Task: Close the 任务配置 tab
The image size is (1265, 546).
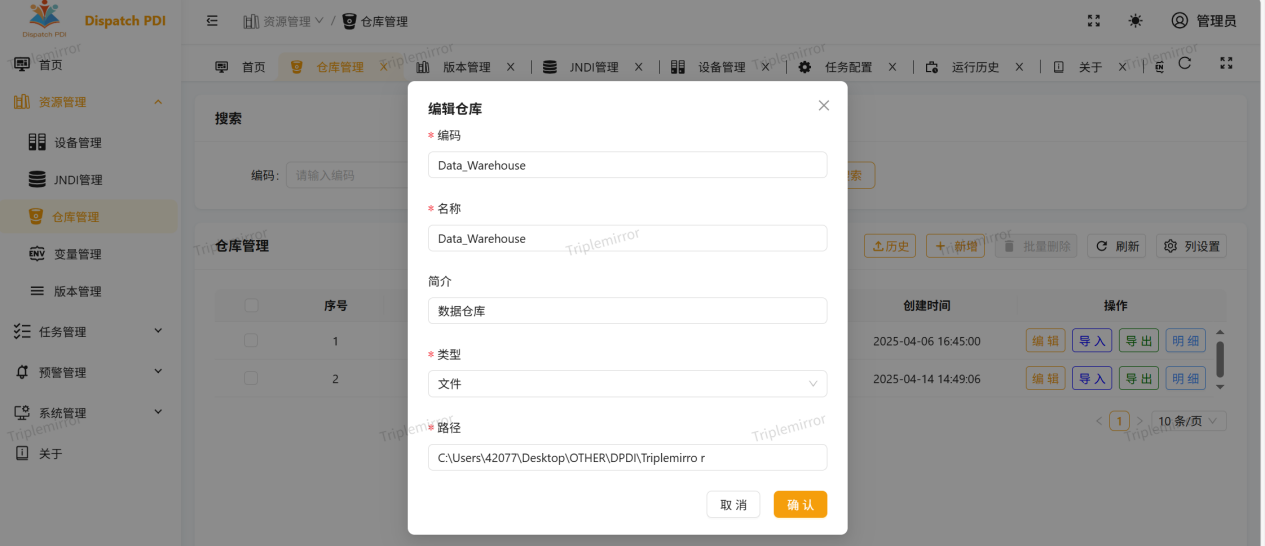Action: (x=892, y=67)
